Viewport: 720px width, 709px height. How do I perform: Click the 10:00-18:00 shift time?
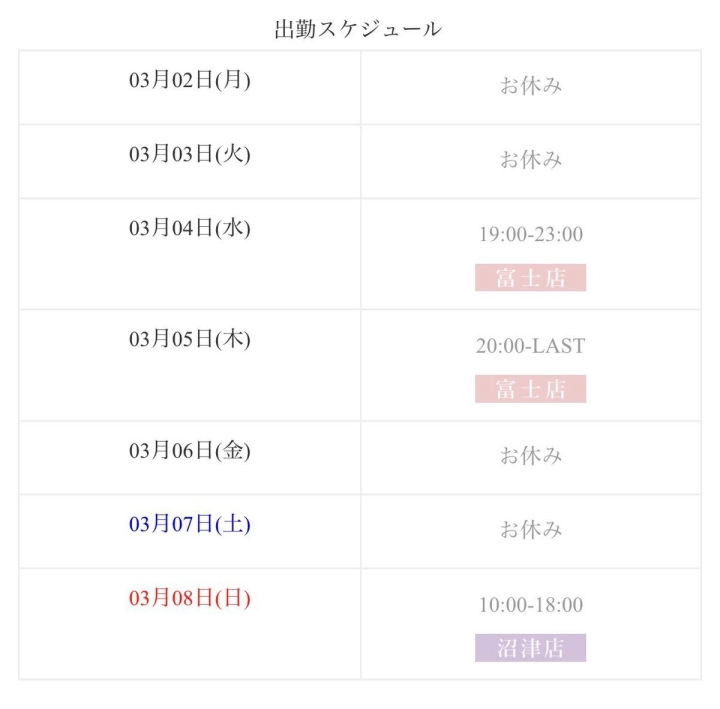pyautogui.click(x=530, y=605)
